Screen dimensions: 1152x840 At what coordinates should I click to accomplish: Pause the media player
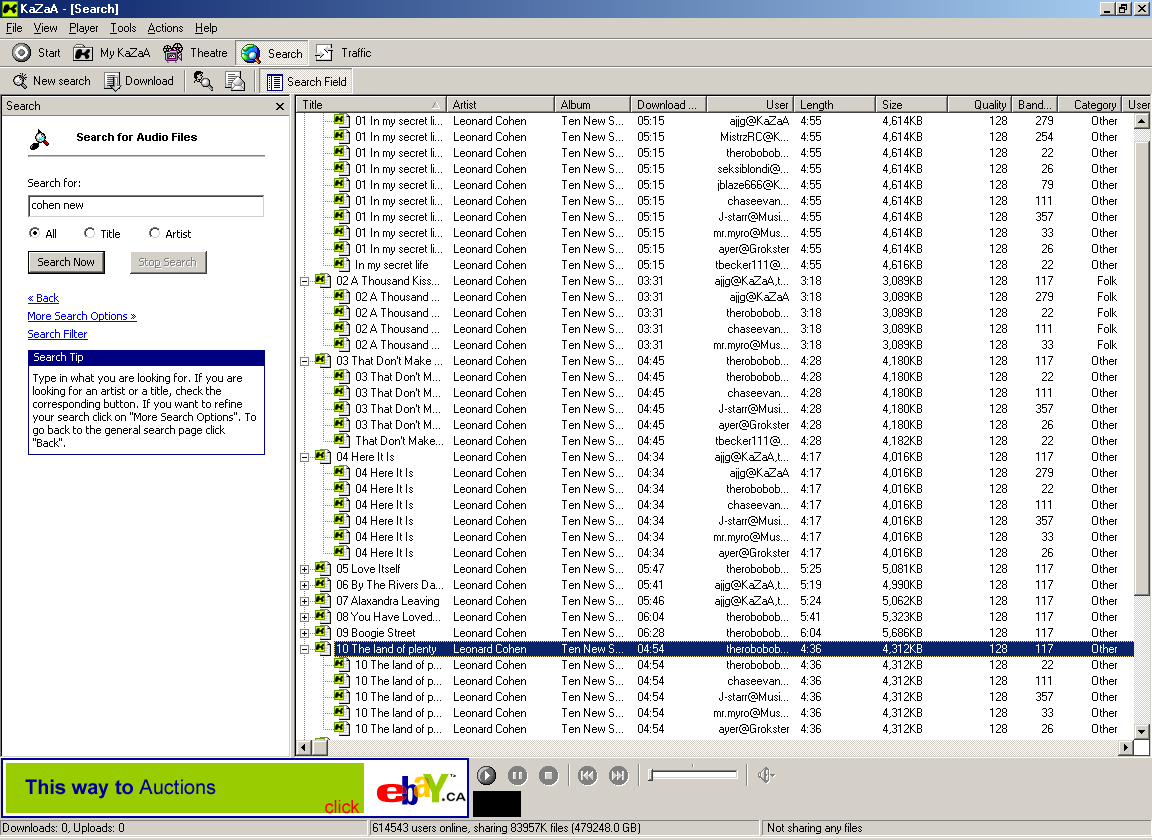coord(517,775)
